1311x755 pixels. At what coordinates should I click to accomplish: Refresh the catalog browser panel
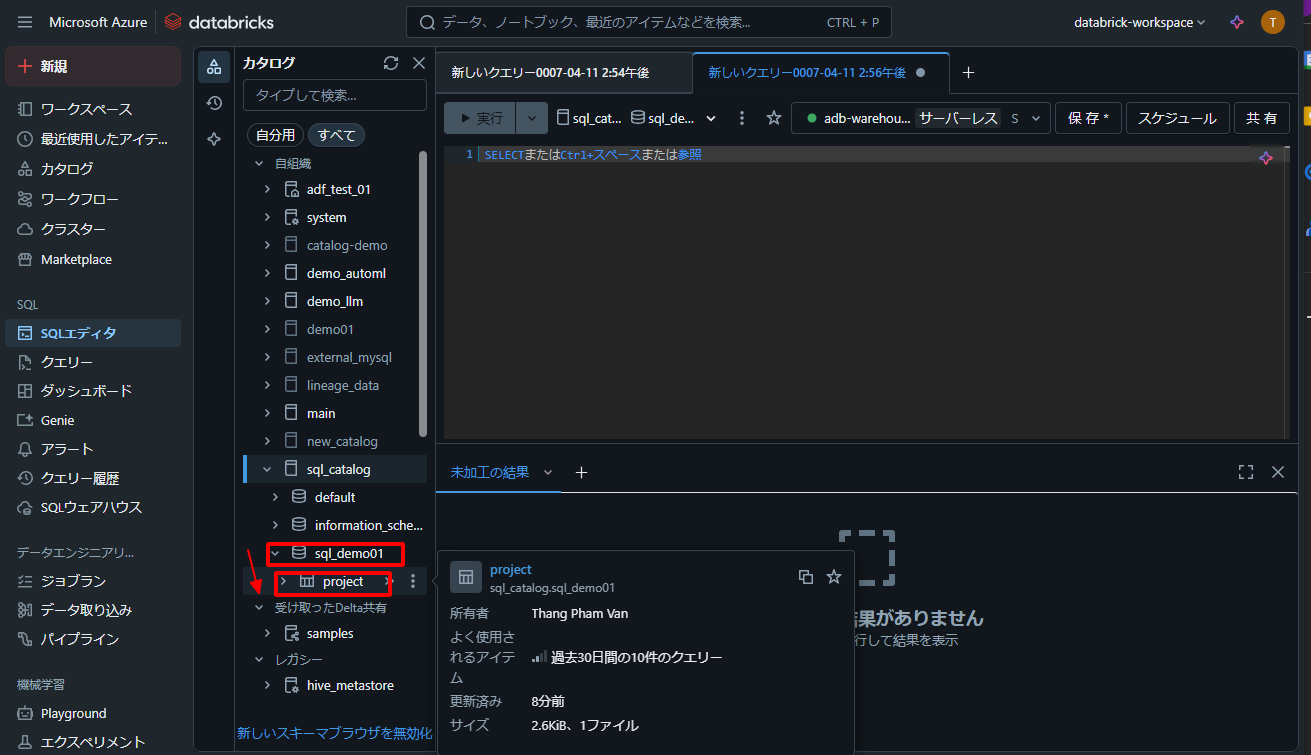pyautogui.click(x=391, y=63)
